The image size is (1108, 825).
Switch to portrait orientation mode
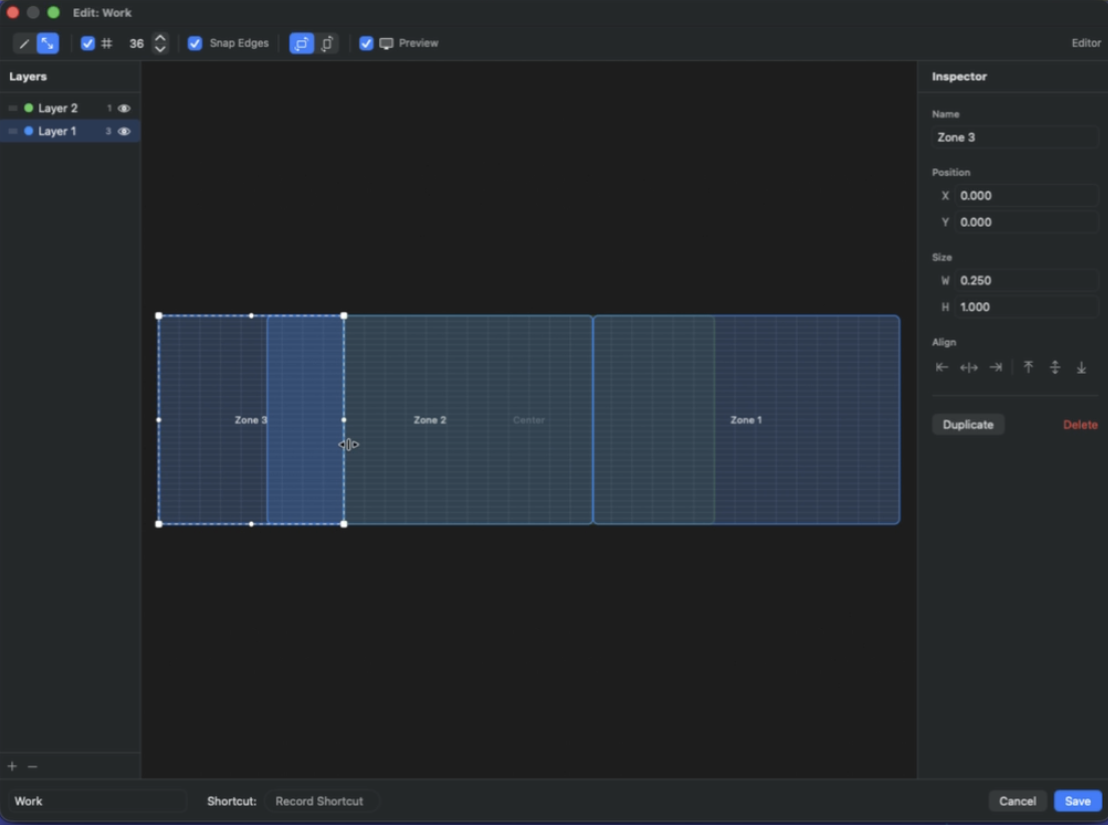tap(327, 44)
